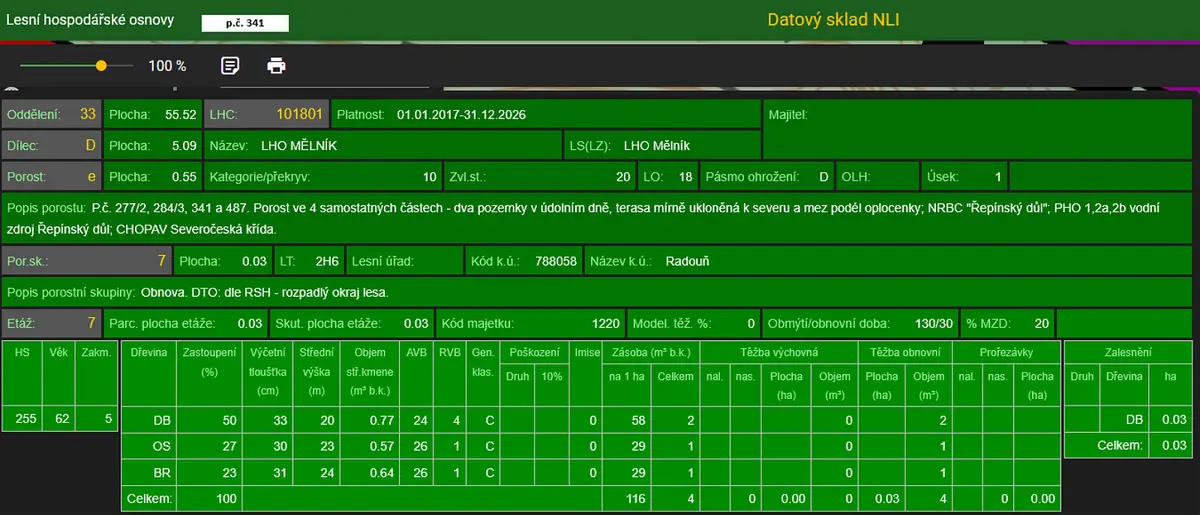Open the LHC 101801 code

point(266,115)
